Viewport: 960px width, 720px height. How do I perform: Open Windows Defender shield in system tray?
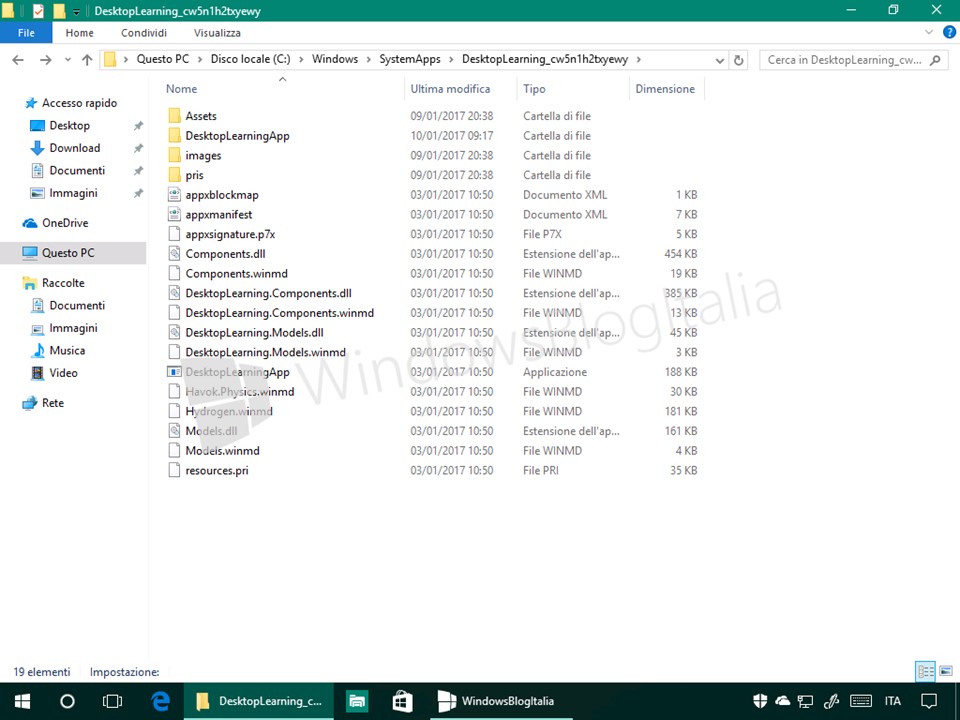click(x=760, y=701)
